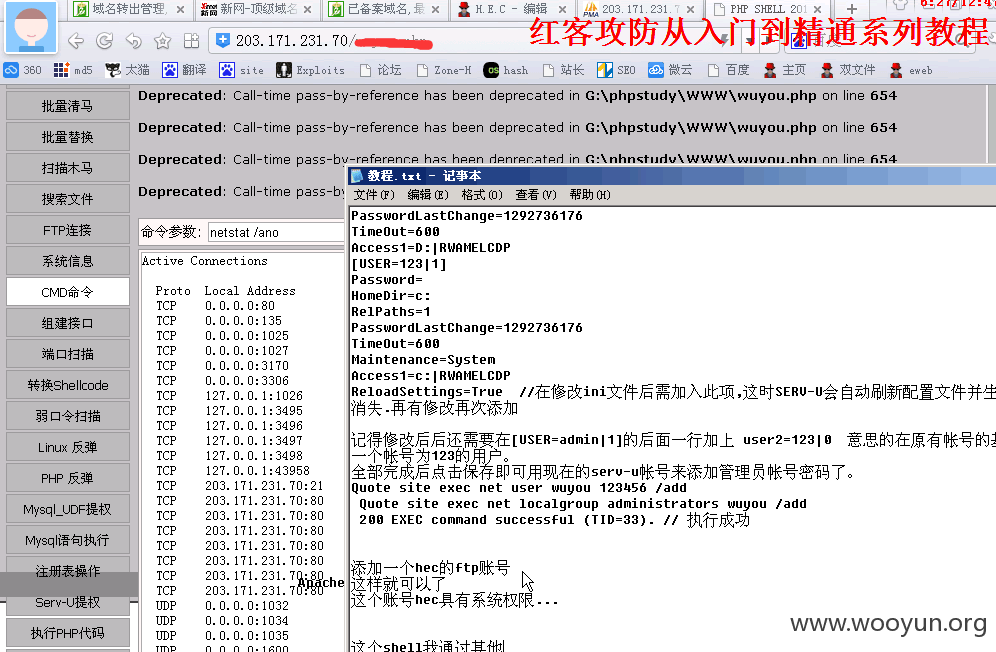Viewport: 996px width, 652px height.
Task: Open a new browser tab with plus
Action: tap(852, 9)
